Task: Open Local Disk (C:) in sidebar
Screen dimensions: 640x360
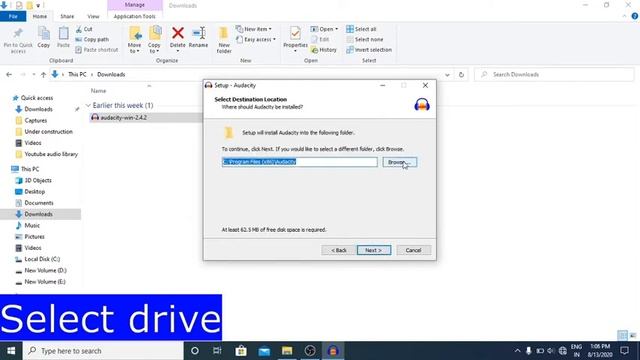Action: coord(42,259)
